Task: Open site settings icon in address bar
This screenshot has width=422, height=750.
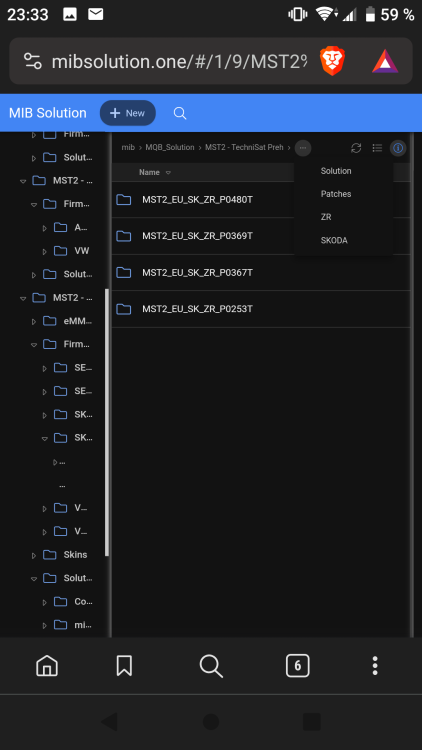Action: (x=33, y=61)
